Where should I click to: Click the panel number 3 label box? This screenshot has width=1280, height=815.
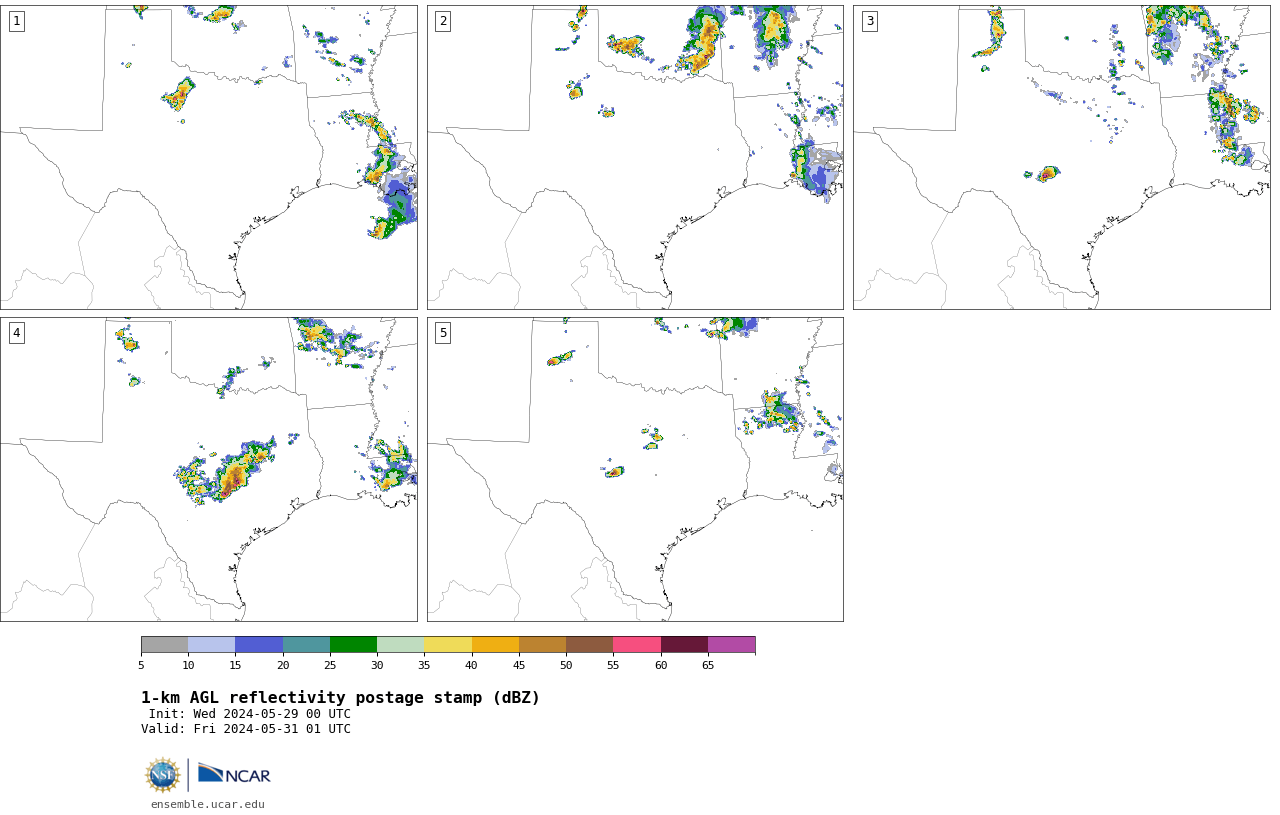tap(870, 21)
